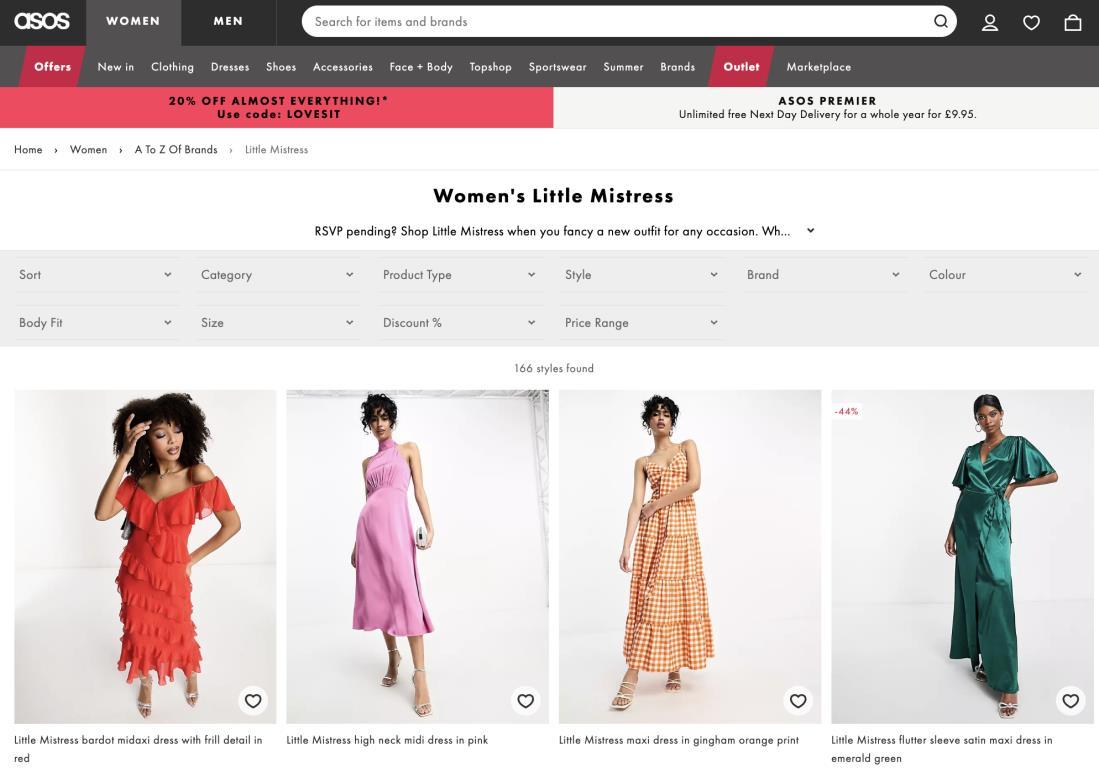Click the ASOS Premier delivery banner
Image resolution: width=1099 pixels, height=774 pixels.
pyautogui.click(x=826, y=107)
